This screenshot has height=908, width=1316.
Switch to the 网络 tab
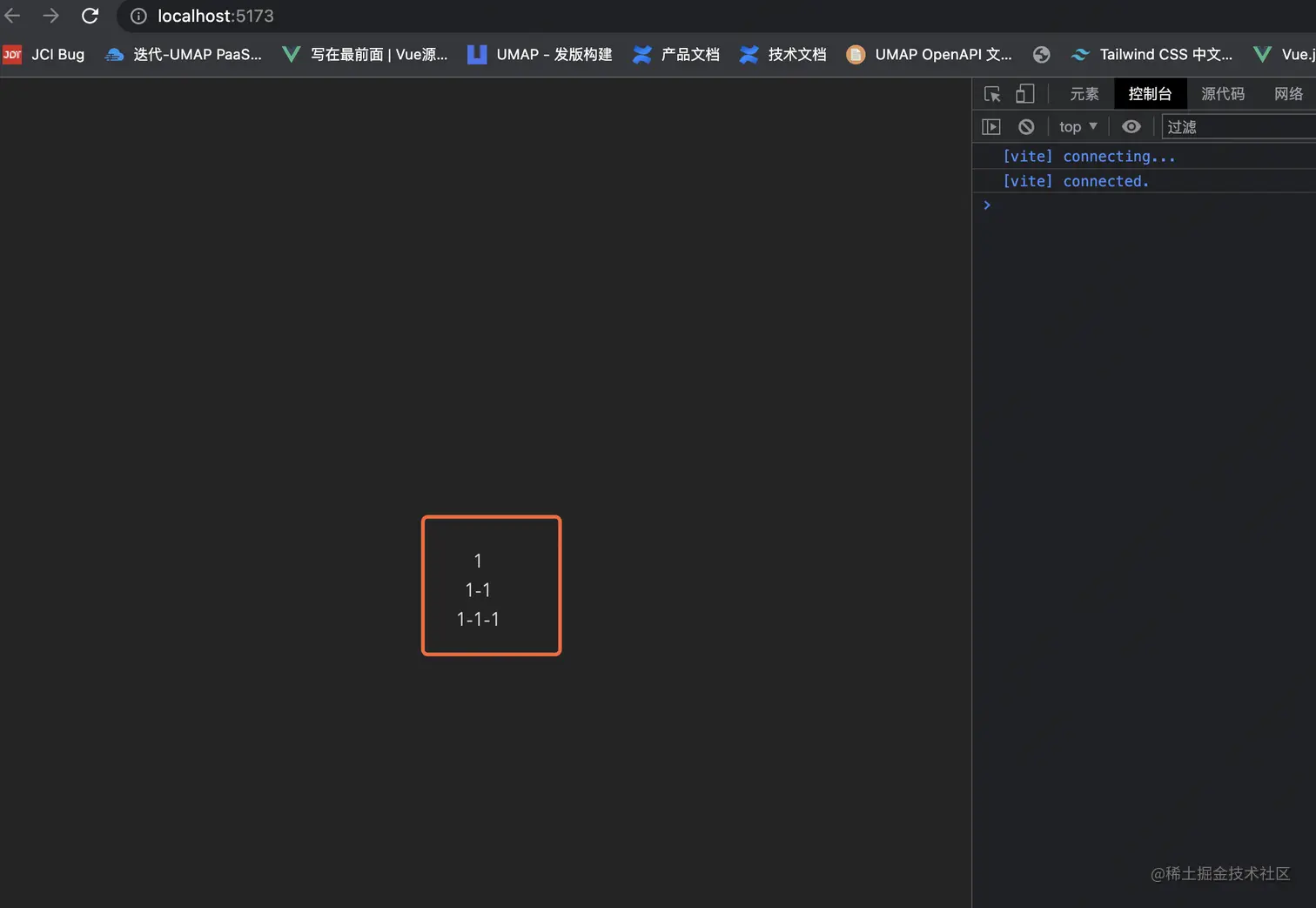pos(1288,94)
